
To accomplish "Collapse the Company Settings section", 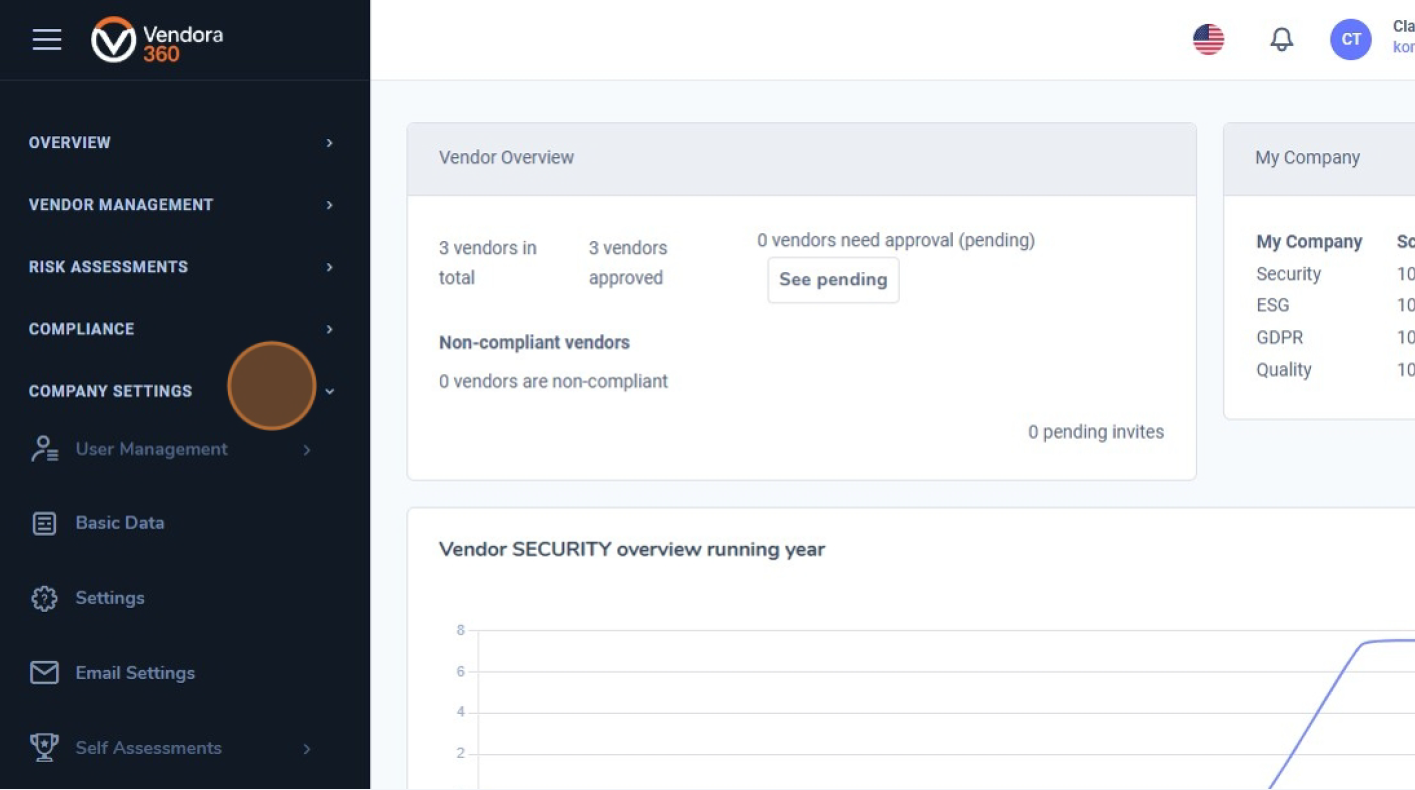I will tap(329, 391).
